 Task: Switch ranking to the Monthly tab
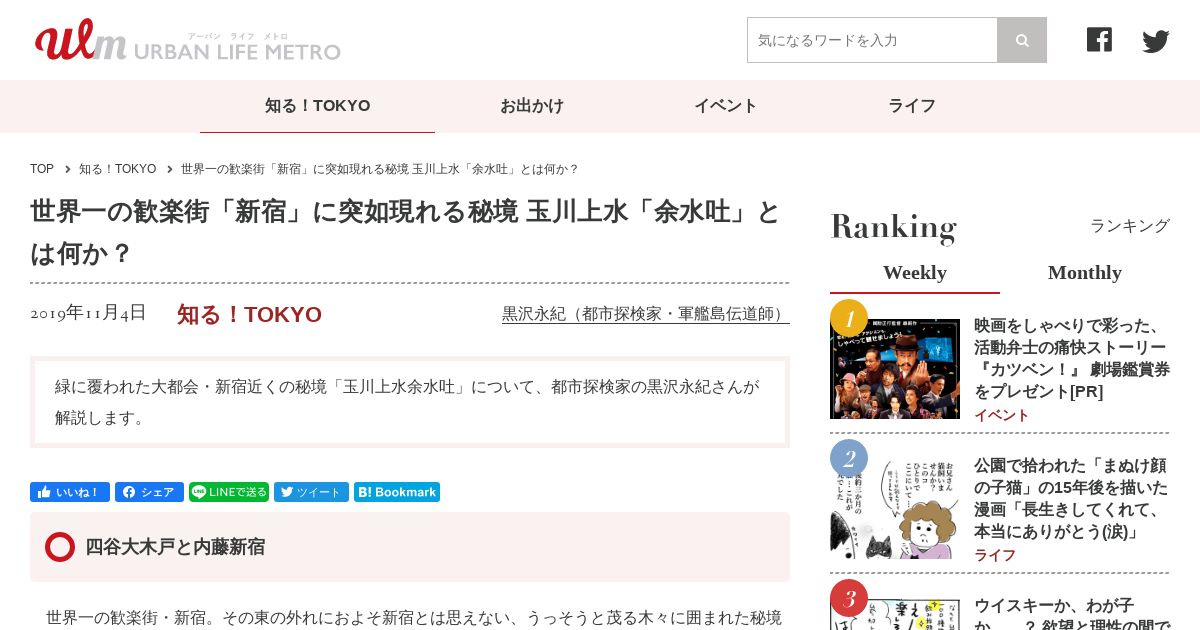pyautogui.click(x=1085, y=273)
